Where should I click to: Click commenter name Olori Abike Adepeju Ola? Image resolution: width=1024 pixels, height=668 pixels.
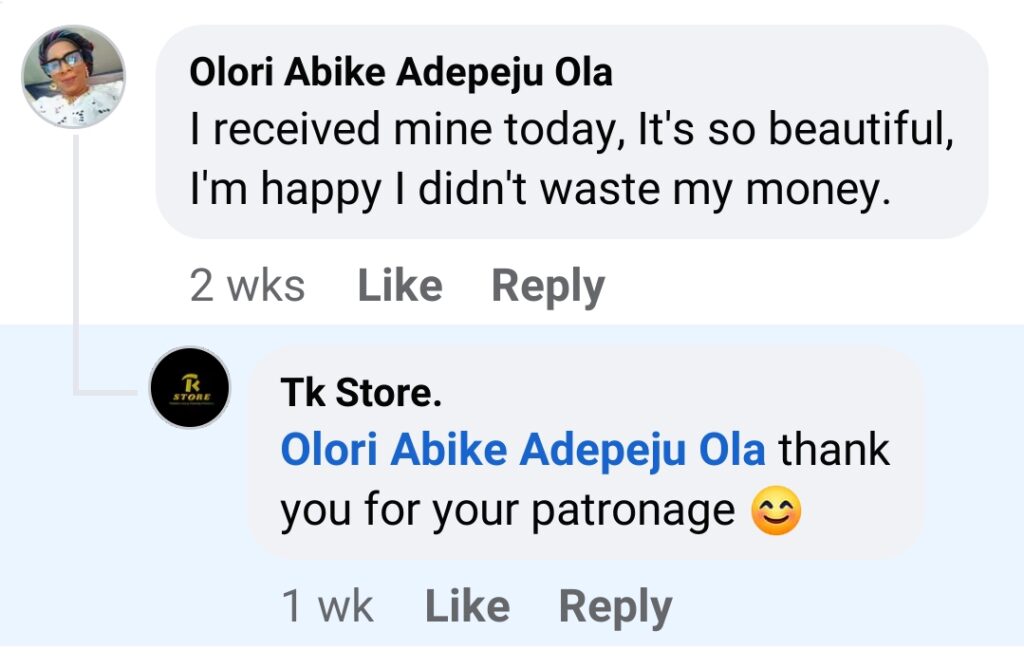click(x=401, y=73)
